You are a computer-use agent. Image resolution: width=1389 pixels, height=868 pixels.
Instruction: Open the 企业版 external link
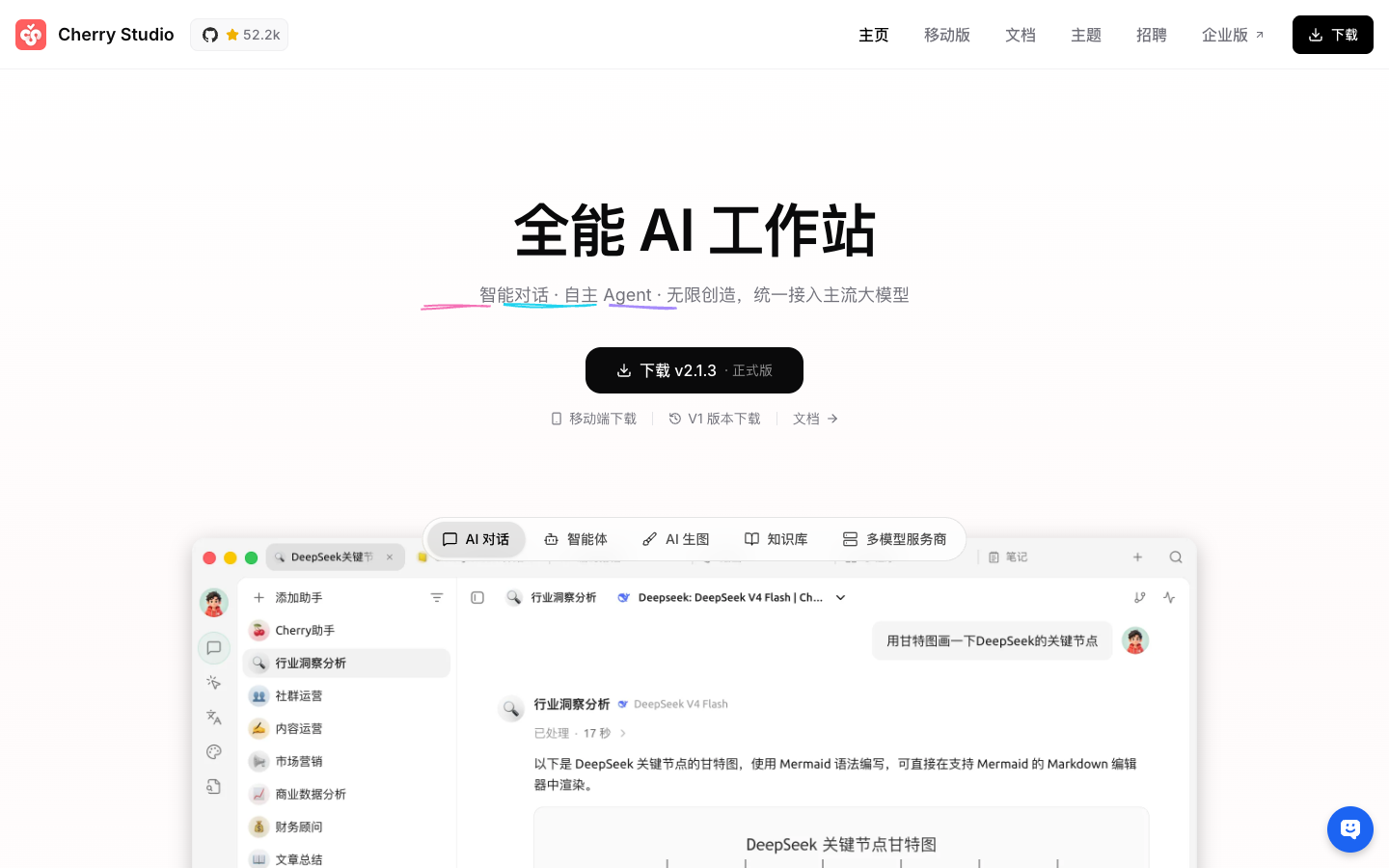1233,35
